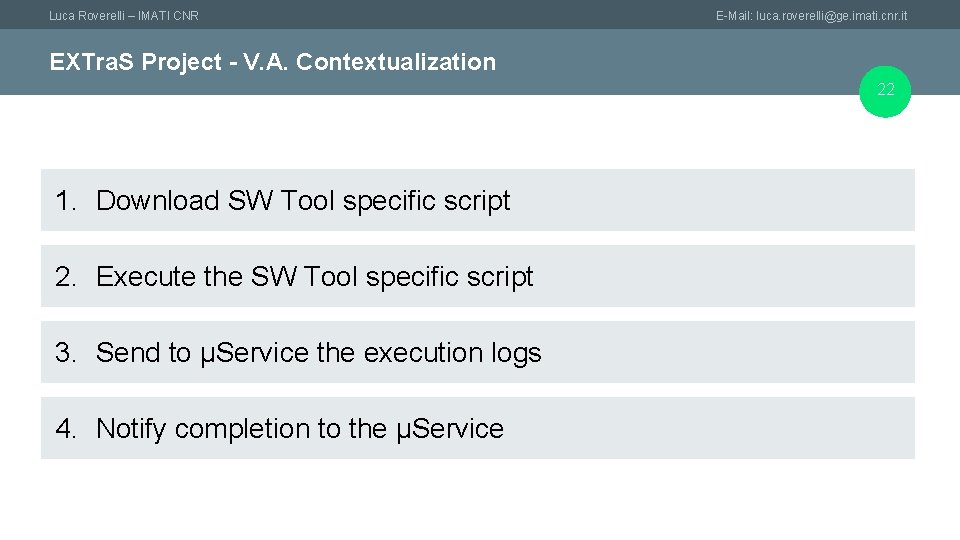This screenshot has width=960, height=540.
Task: Click the words 'execution logs' in step 3
Action: 452,353
